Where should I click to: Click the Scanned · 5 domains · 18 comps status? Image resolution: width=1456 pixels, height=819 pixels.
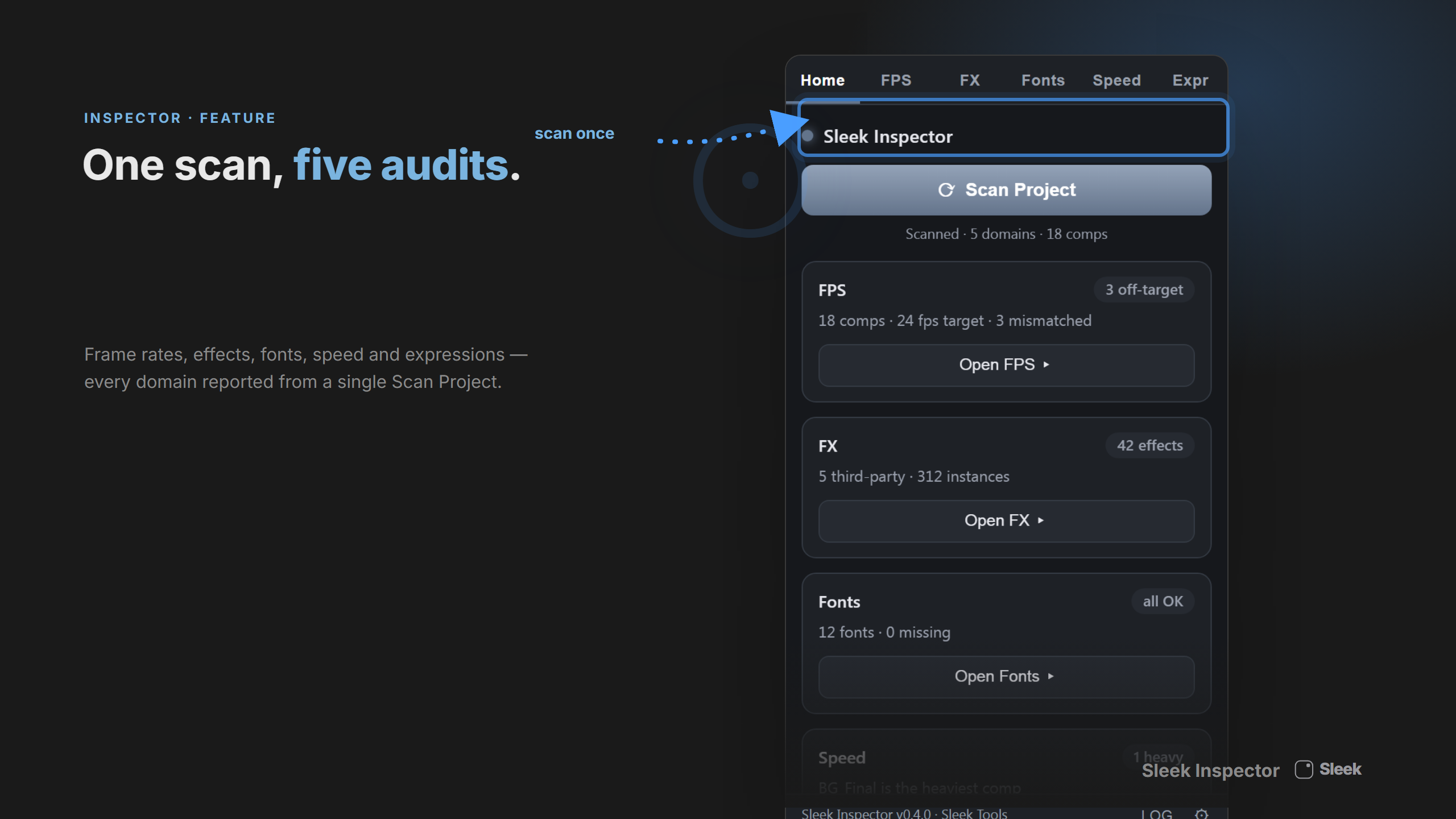[x=1006, y=234]
